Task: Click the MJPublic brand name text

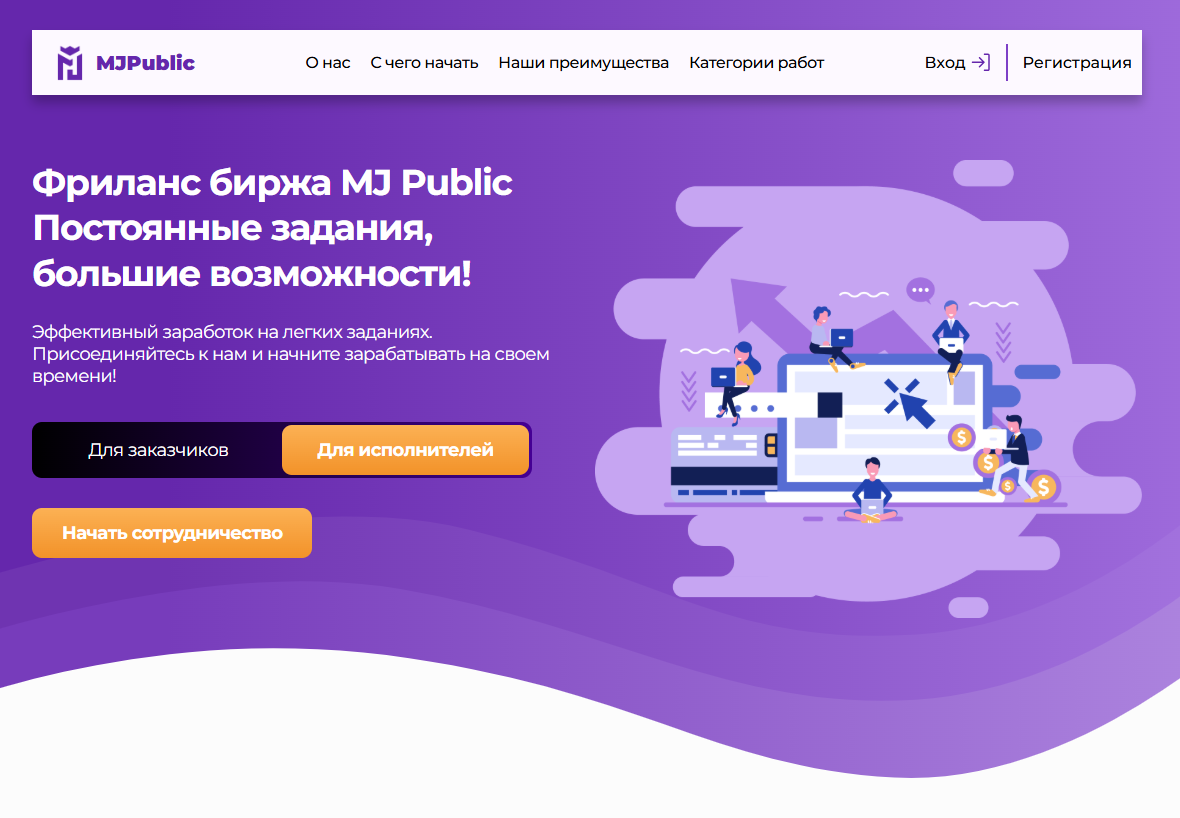Action: click(144, 62)
